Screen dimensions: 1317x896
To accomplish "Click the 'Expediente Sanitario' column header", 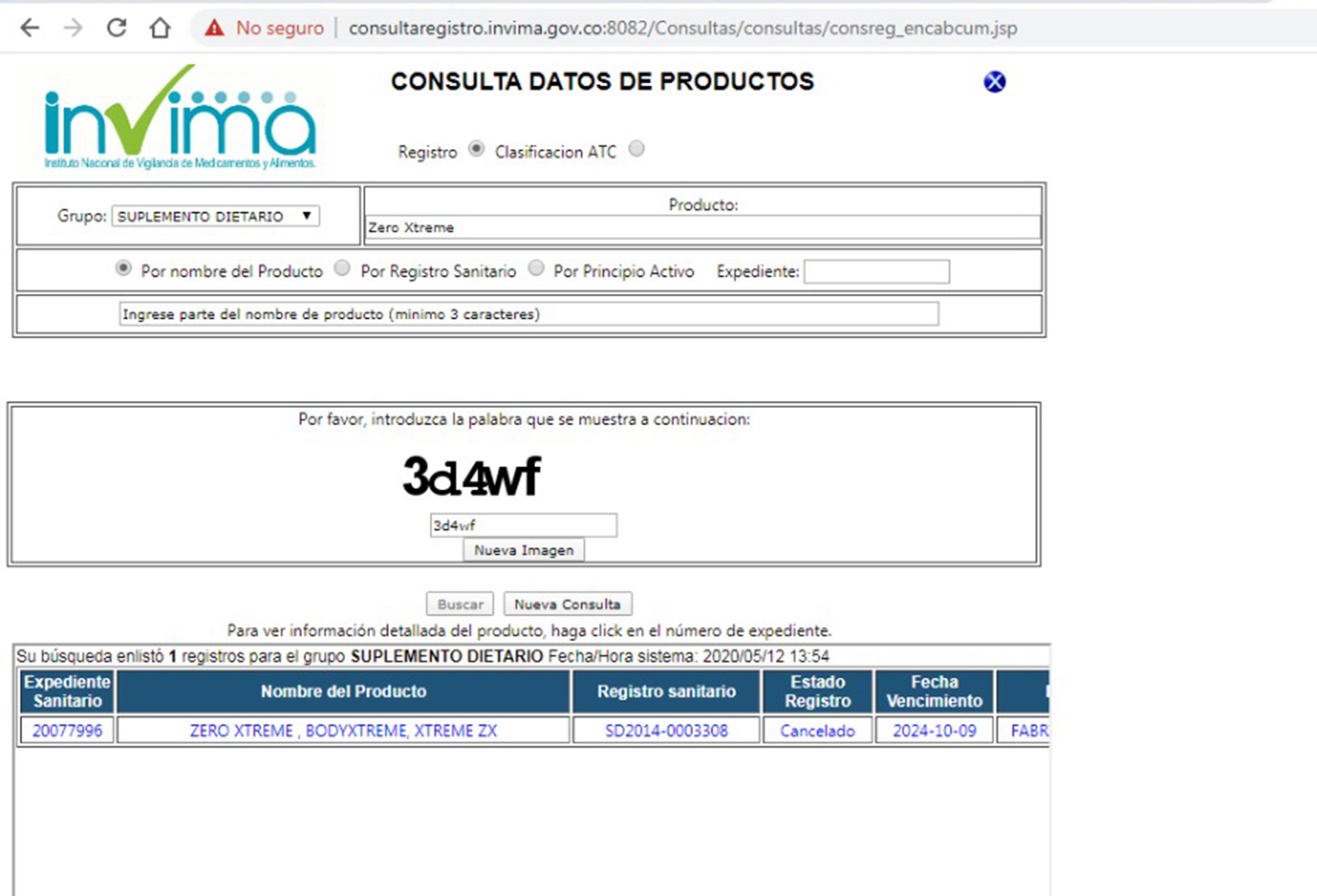I will click(68, 692).
